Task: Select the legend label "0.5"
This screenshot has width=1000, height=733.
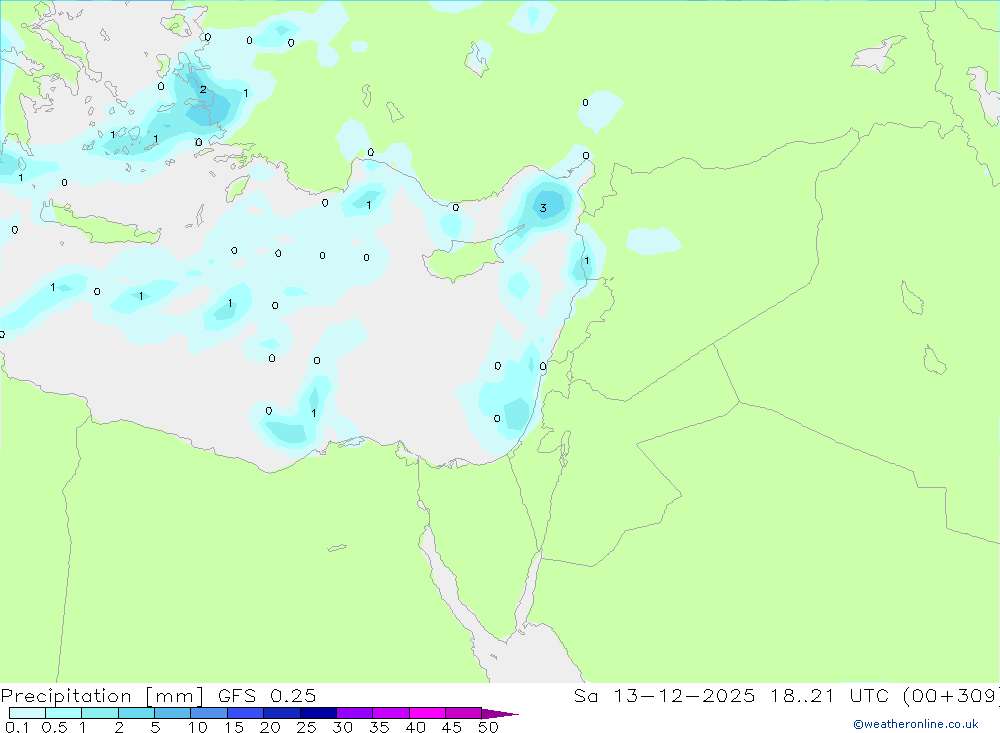Action: tap(54, 727)
